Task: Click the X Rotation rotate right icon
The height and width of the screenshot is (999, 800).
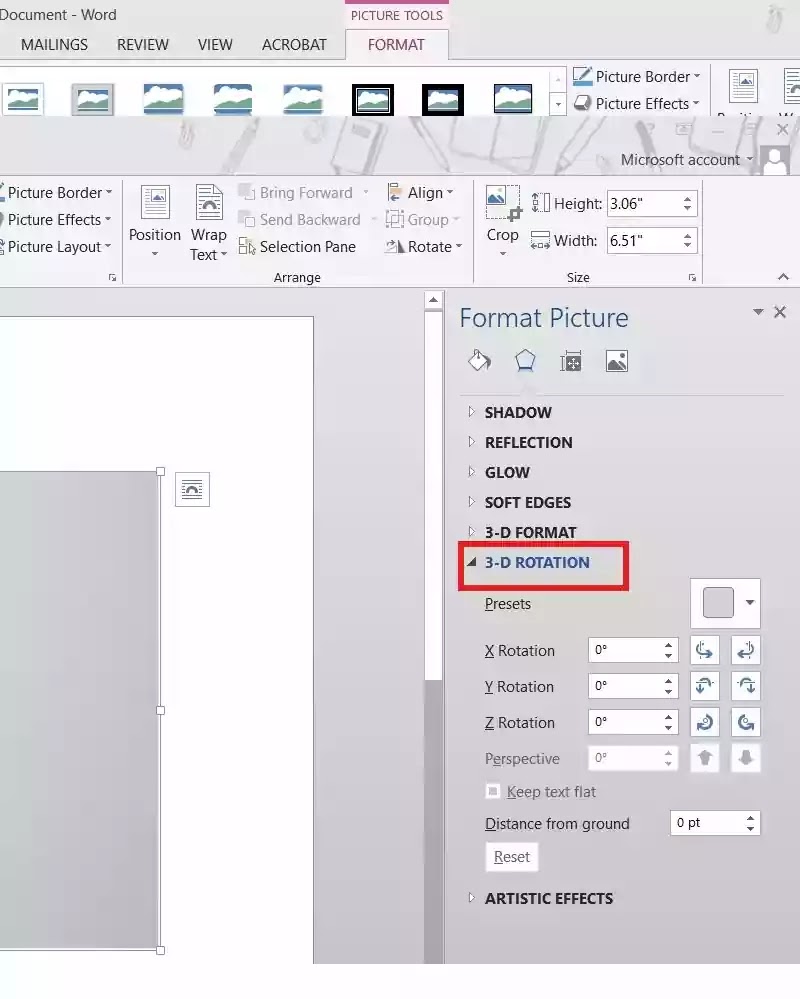Action: click(745, 650)
